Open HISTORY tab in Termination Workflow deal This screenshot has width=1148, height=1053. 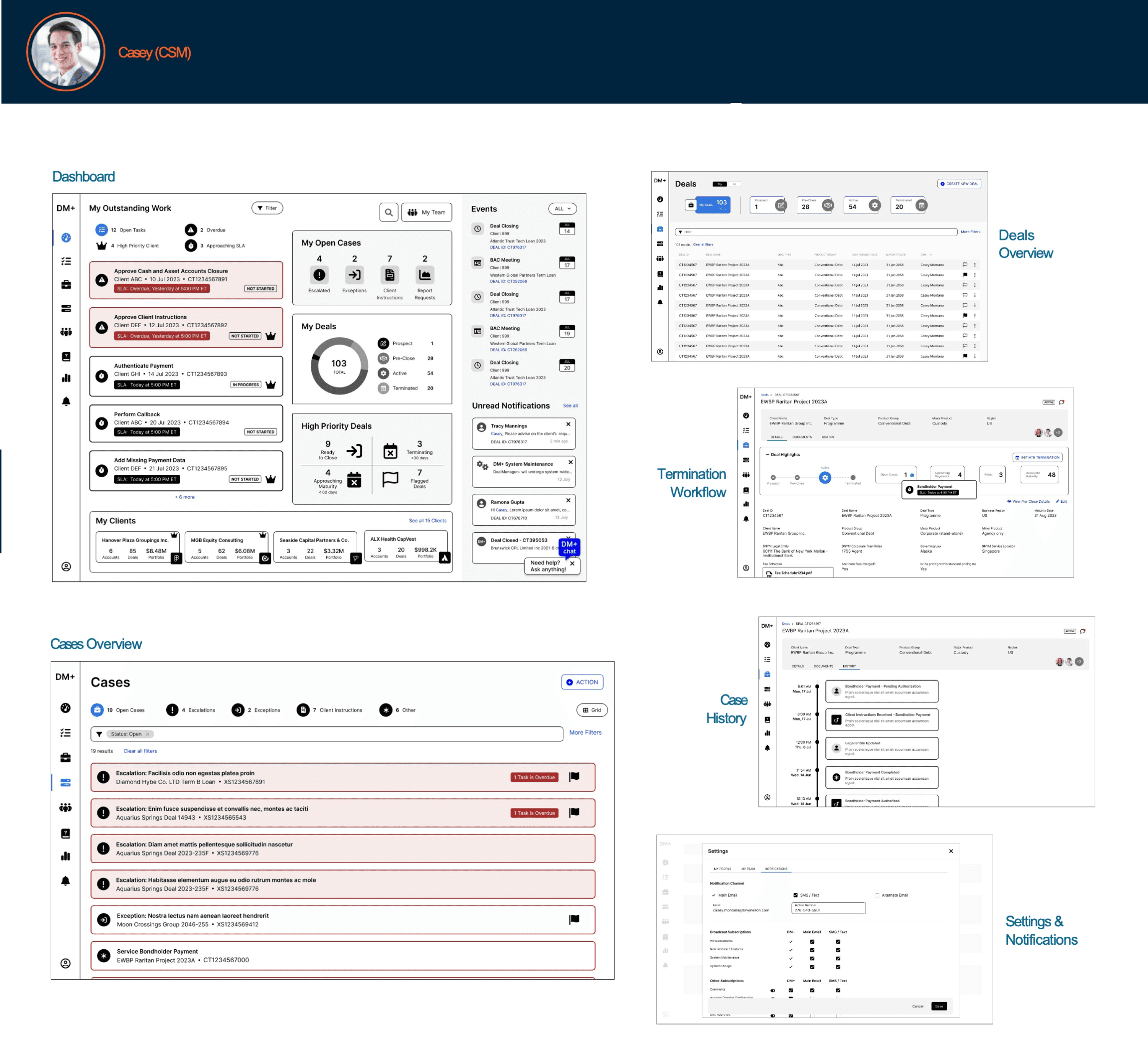tap(828, 437)
